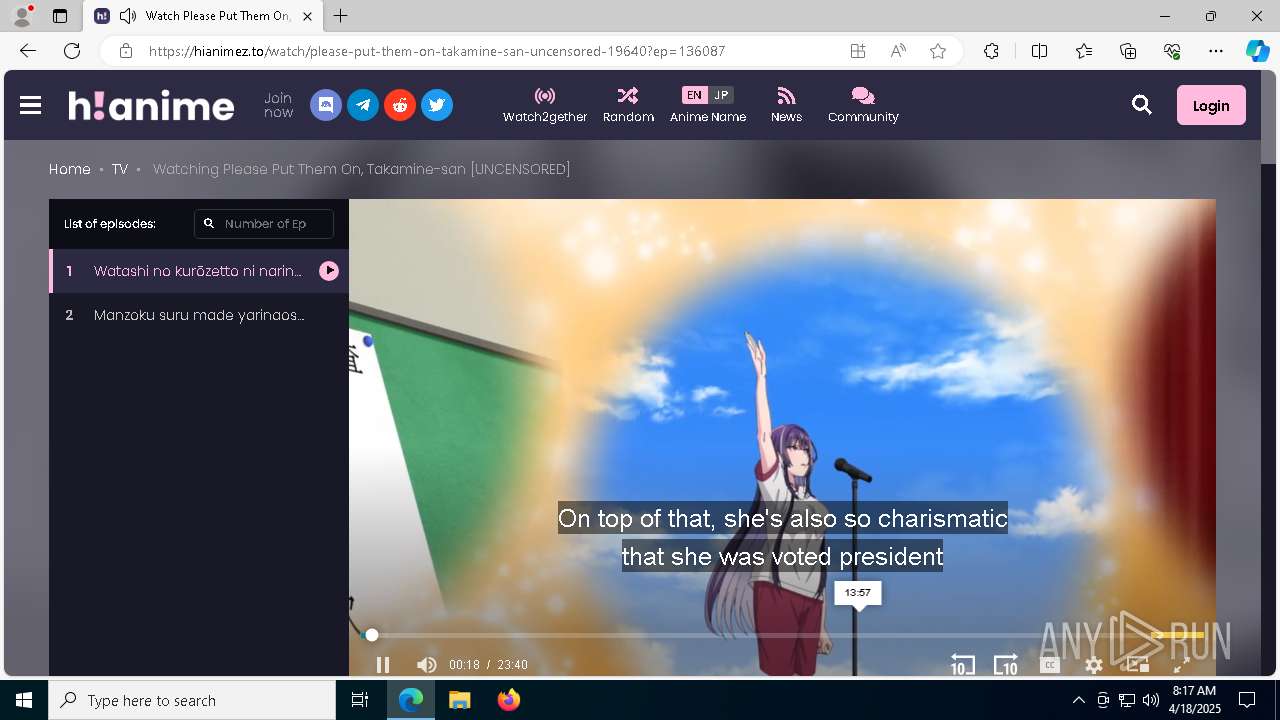Open tab actions menu in title bar

(x=60, y=16)
